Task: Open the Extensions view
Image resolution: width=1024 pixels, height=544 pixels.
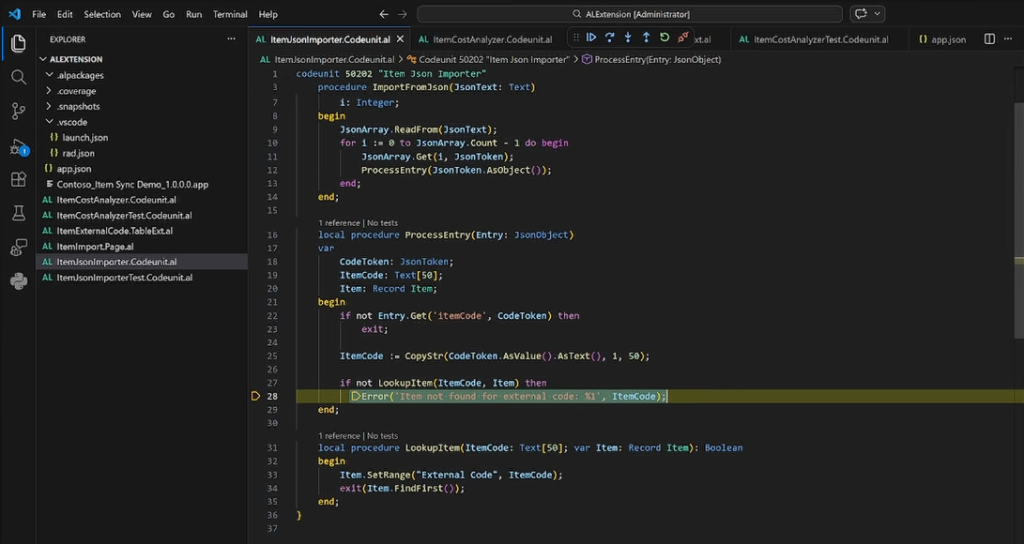Action: [18, 180]
